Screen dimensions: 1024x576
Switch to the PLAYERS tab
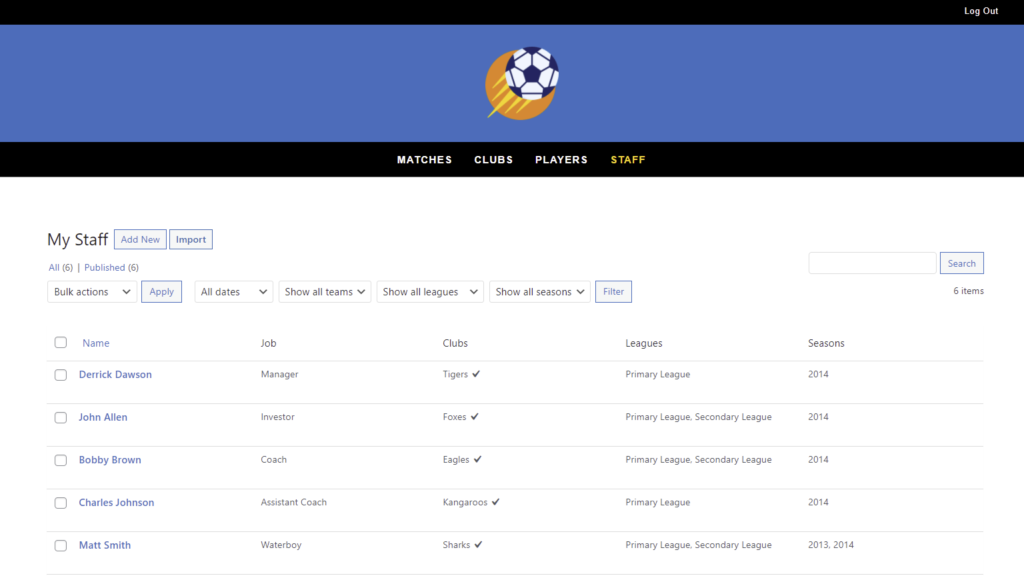pyautogui.click(x=561, y=159)
